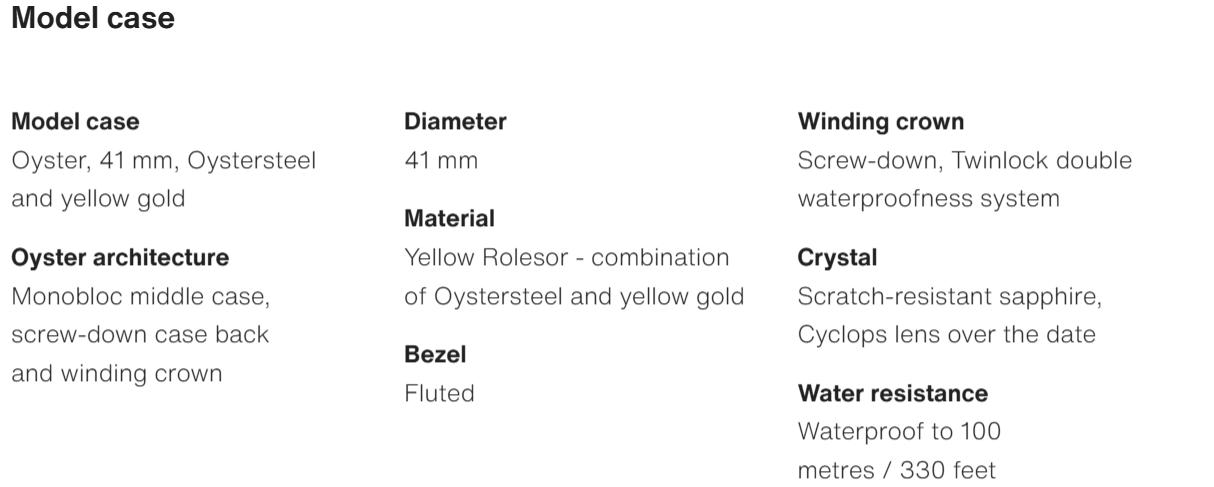Click the bold "Material" label
This screenshot has width=1214, height=487.
449,218
